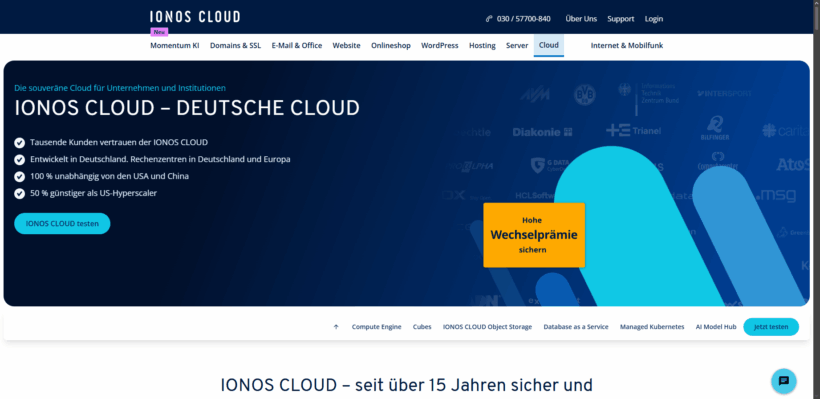Open the chat bubble icon
This screenshot has height=399, width=820.
coord(783,381)
